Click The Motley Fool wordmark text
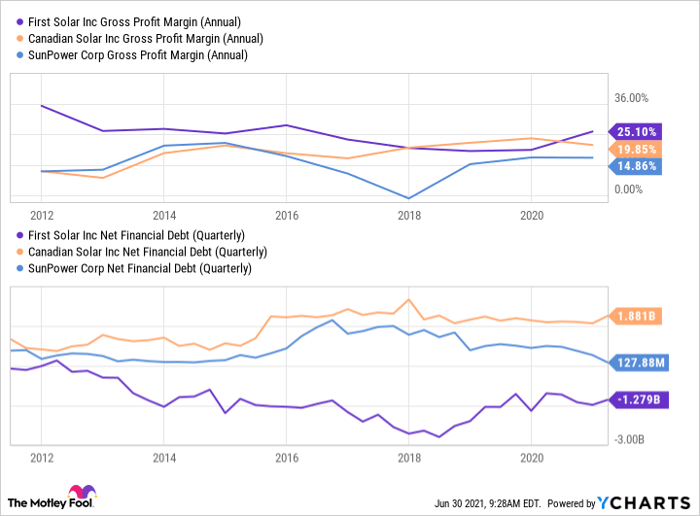This screenshot has height=516, width=700. tap(36, 501)
